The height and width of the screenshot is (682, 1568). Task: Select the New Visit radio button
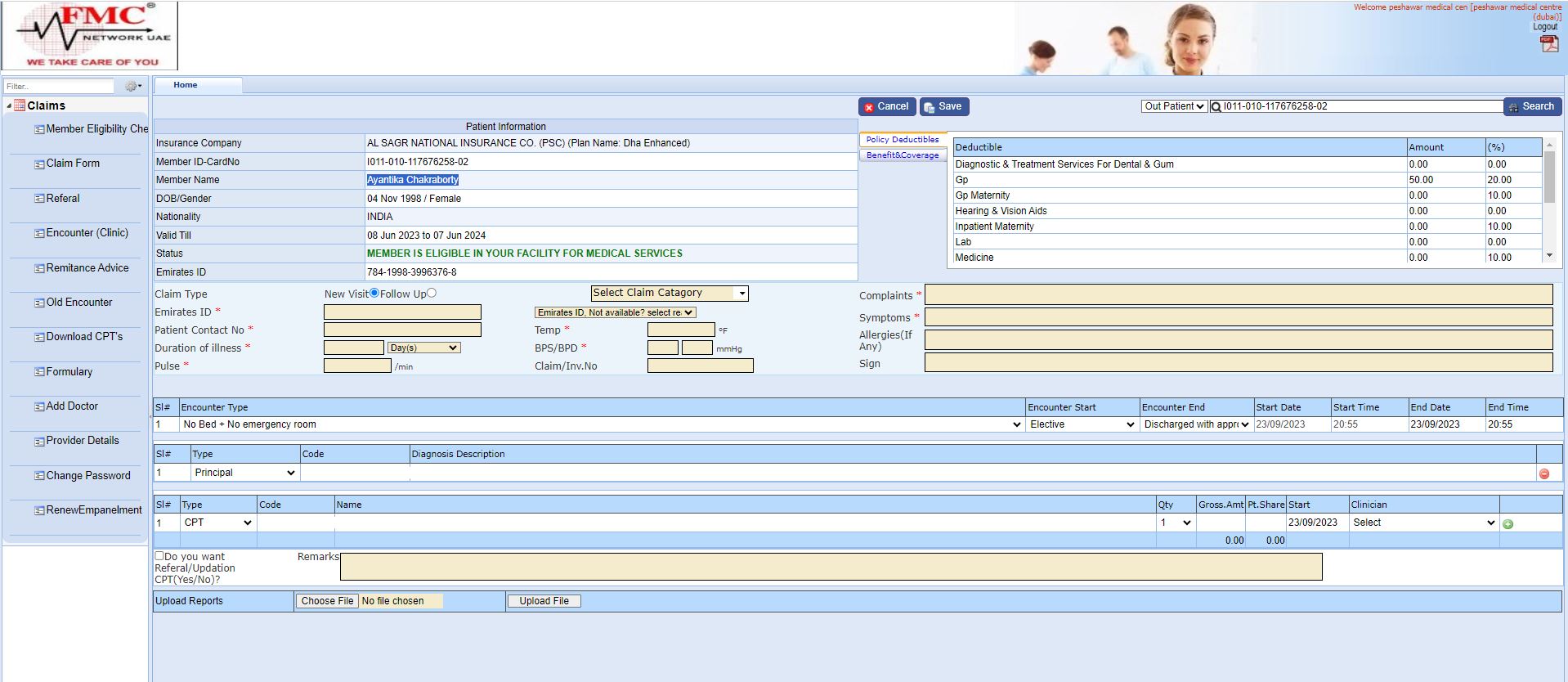pyautogui.click(x=374, y=293)
